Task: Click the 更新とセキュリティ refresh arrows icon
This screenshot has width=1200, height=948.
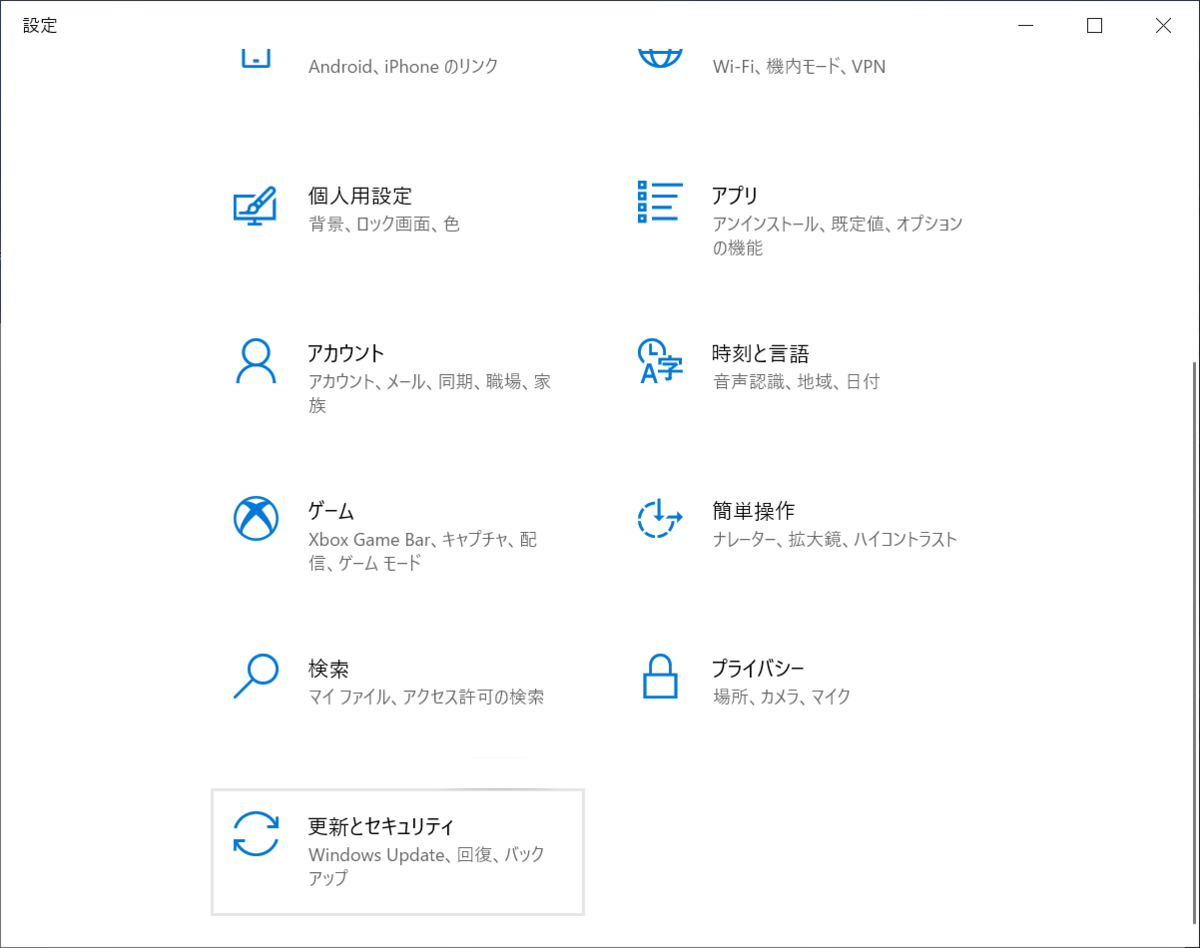Action: tap(255, 834)
